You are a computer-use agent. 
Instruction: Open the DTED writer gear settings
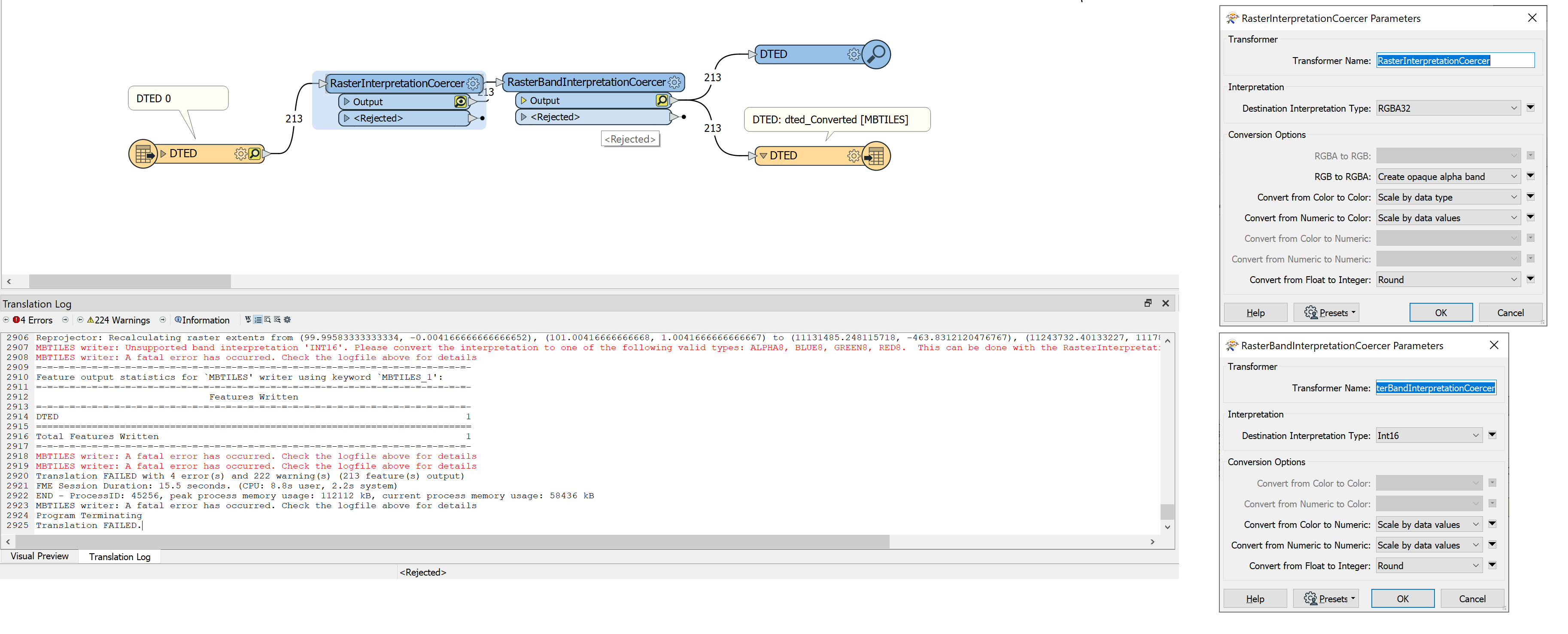(854, 156)
